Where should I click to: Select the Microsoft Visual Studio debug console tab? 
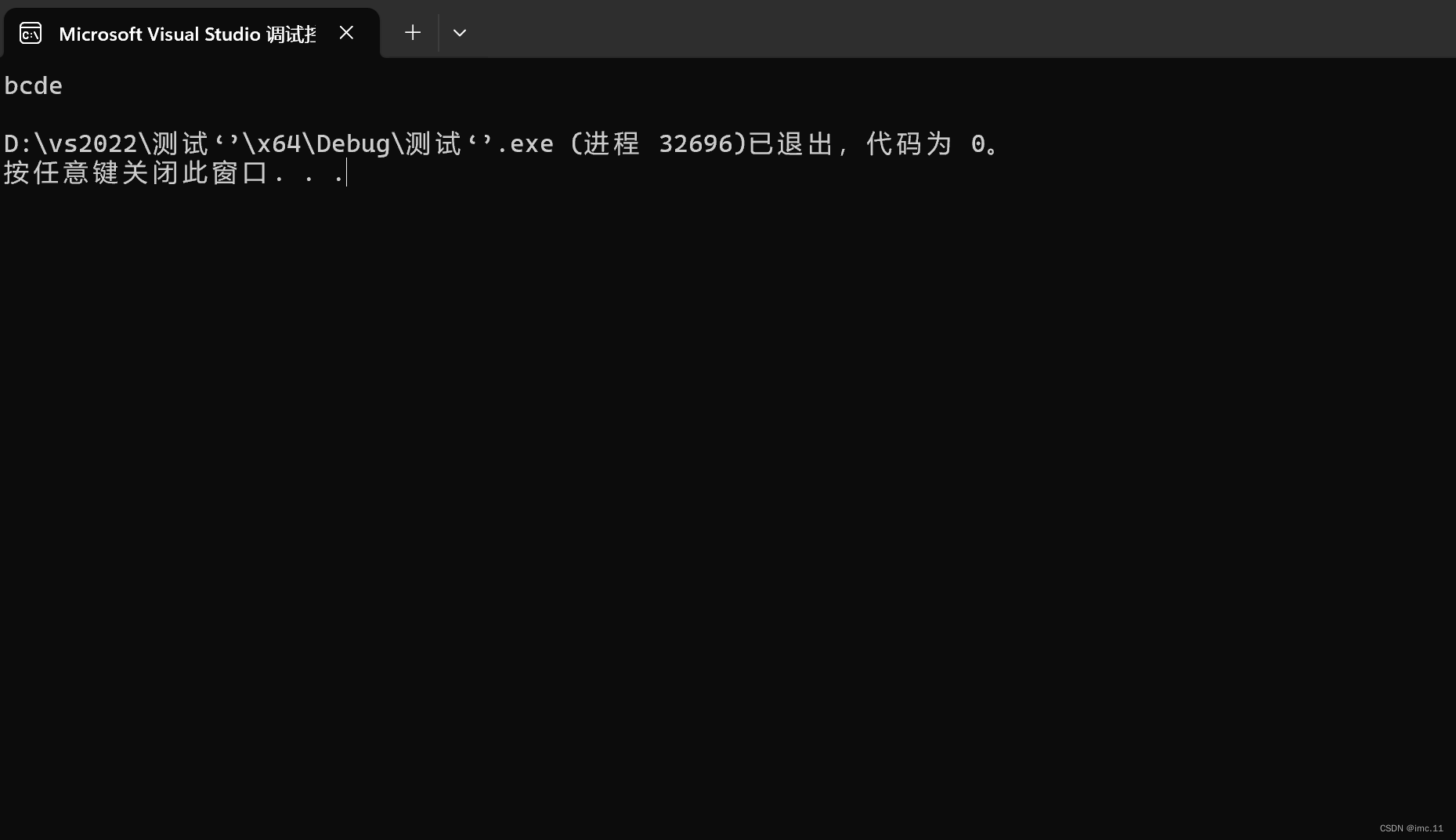tap(191, 34)
